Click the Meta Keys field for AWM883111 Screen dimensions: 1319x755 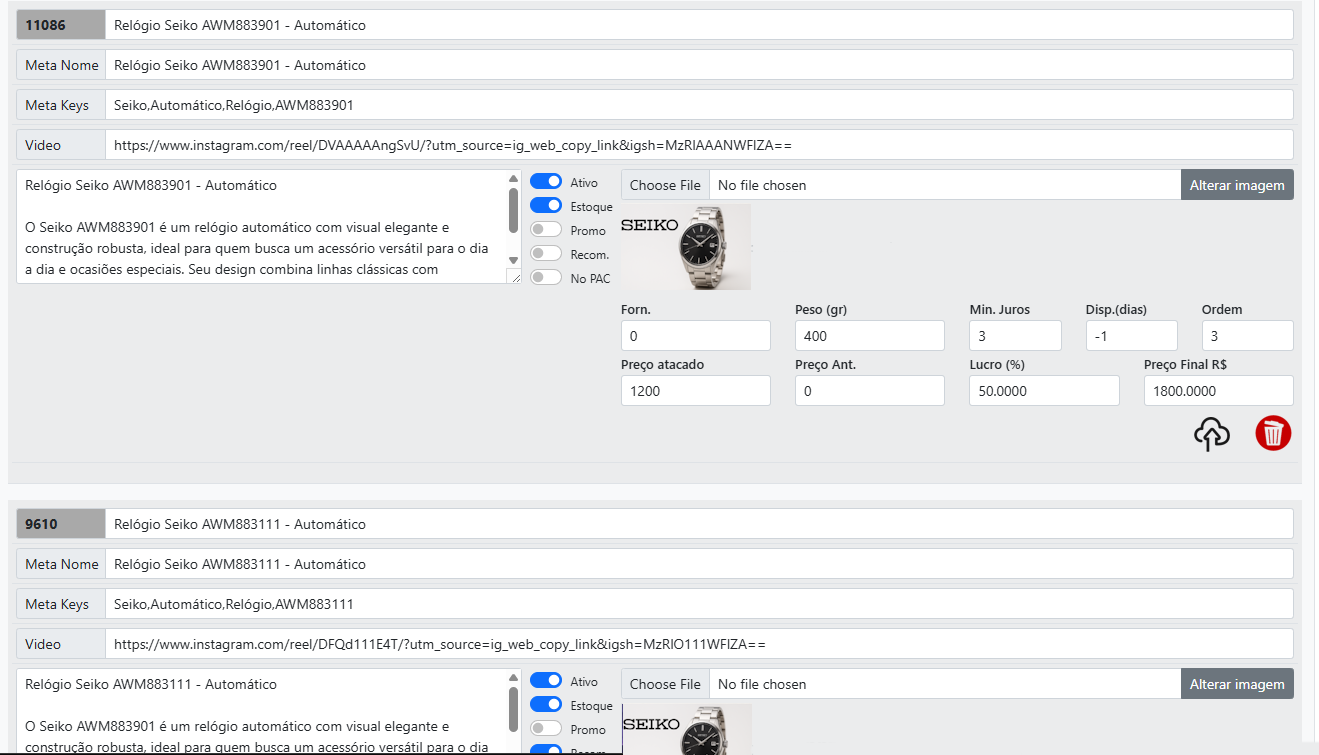tap(699, 604)
